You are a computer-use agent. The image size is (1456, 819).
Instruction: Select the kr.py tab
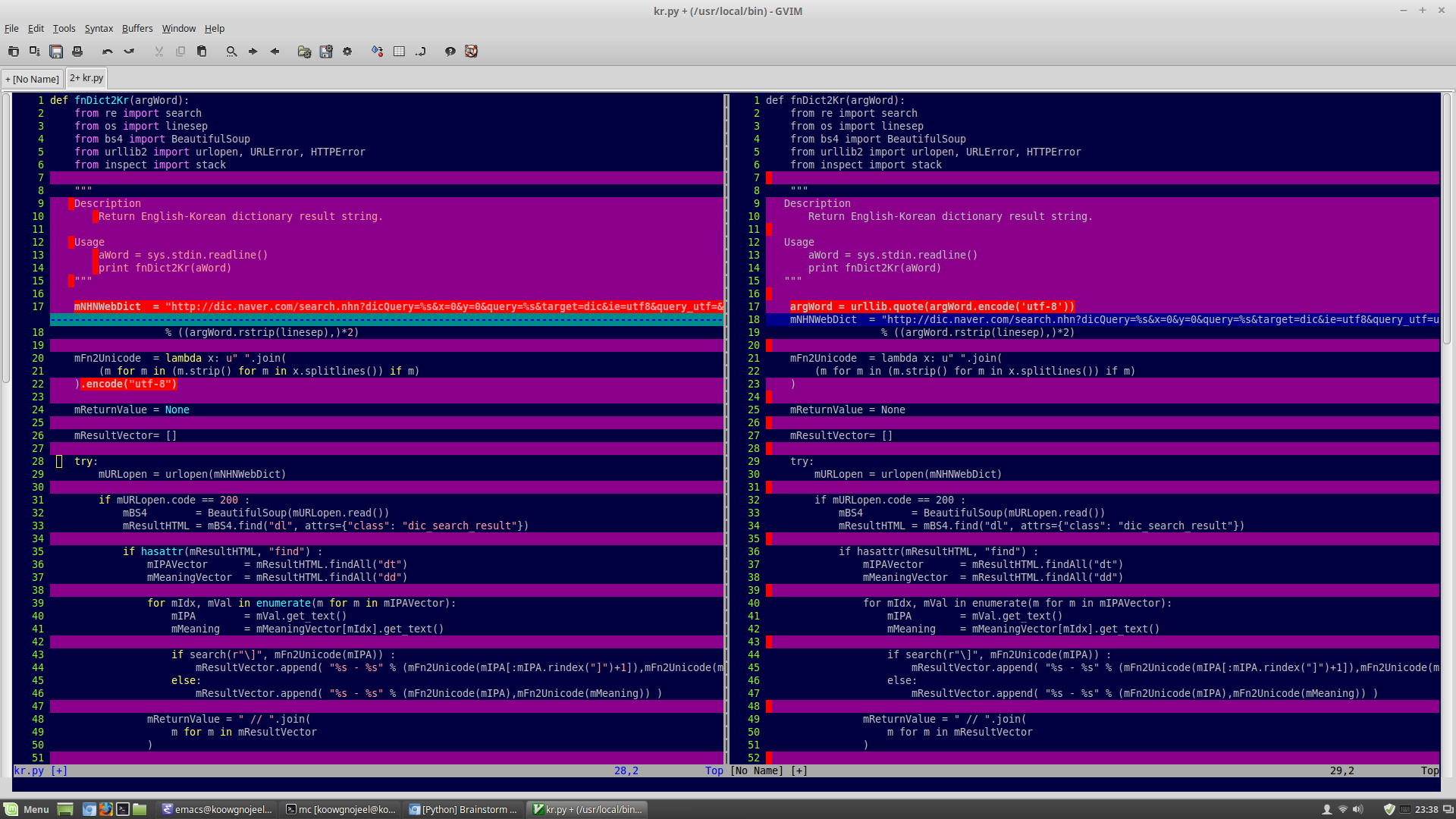pos(86,78)
